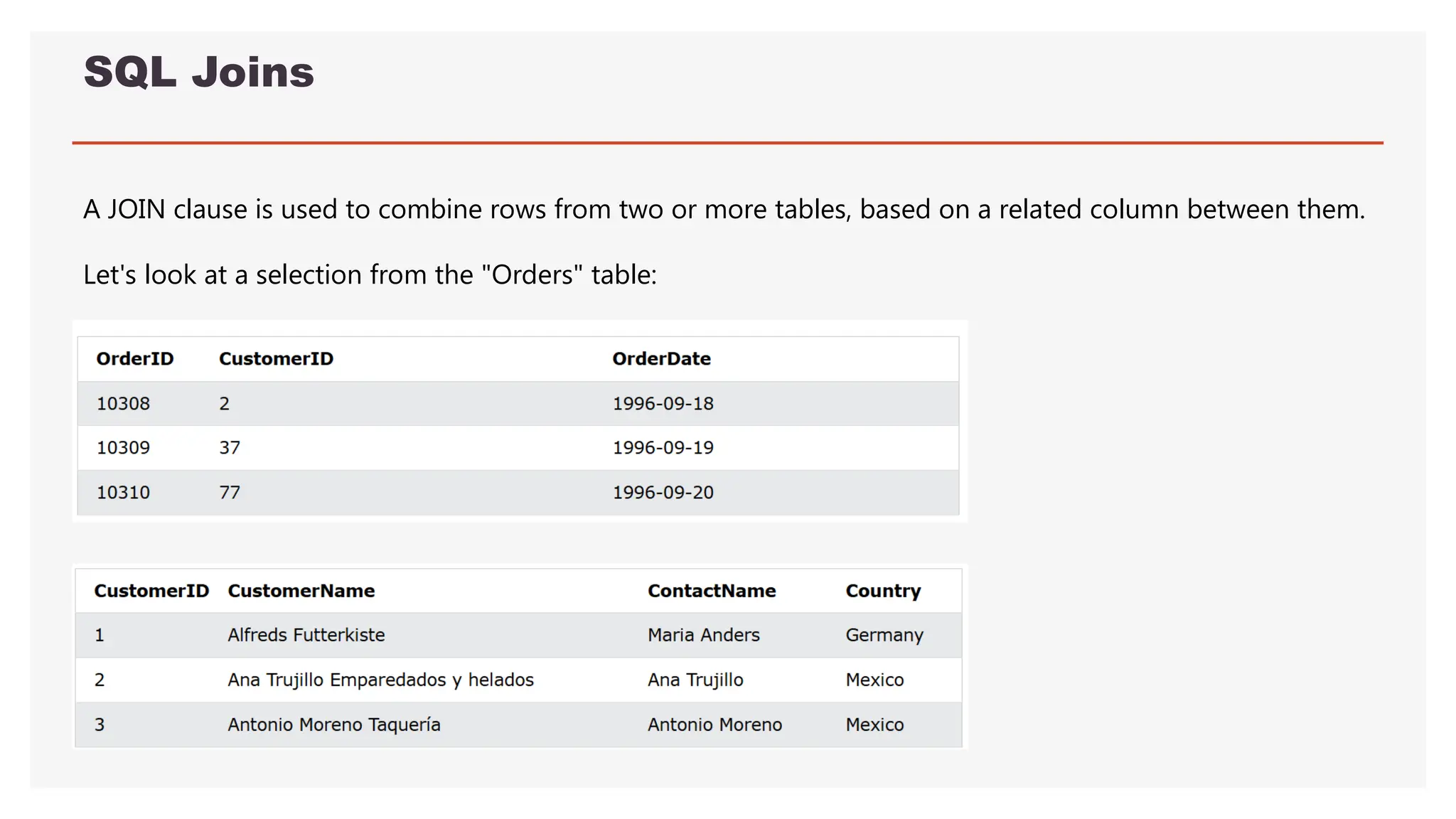Click the sentence beginning "A JOIN clause"
The height and width of the screenshot is (819, 1456).
pos(724,210)
